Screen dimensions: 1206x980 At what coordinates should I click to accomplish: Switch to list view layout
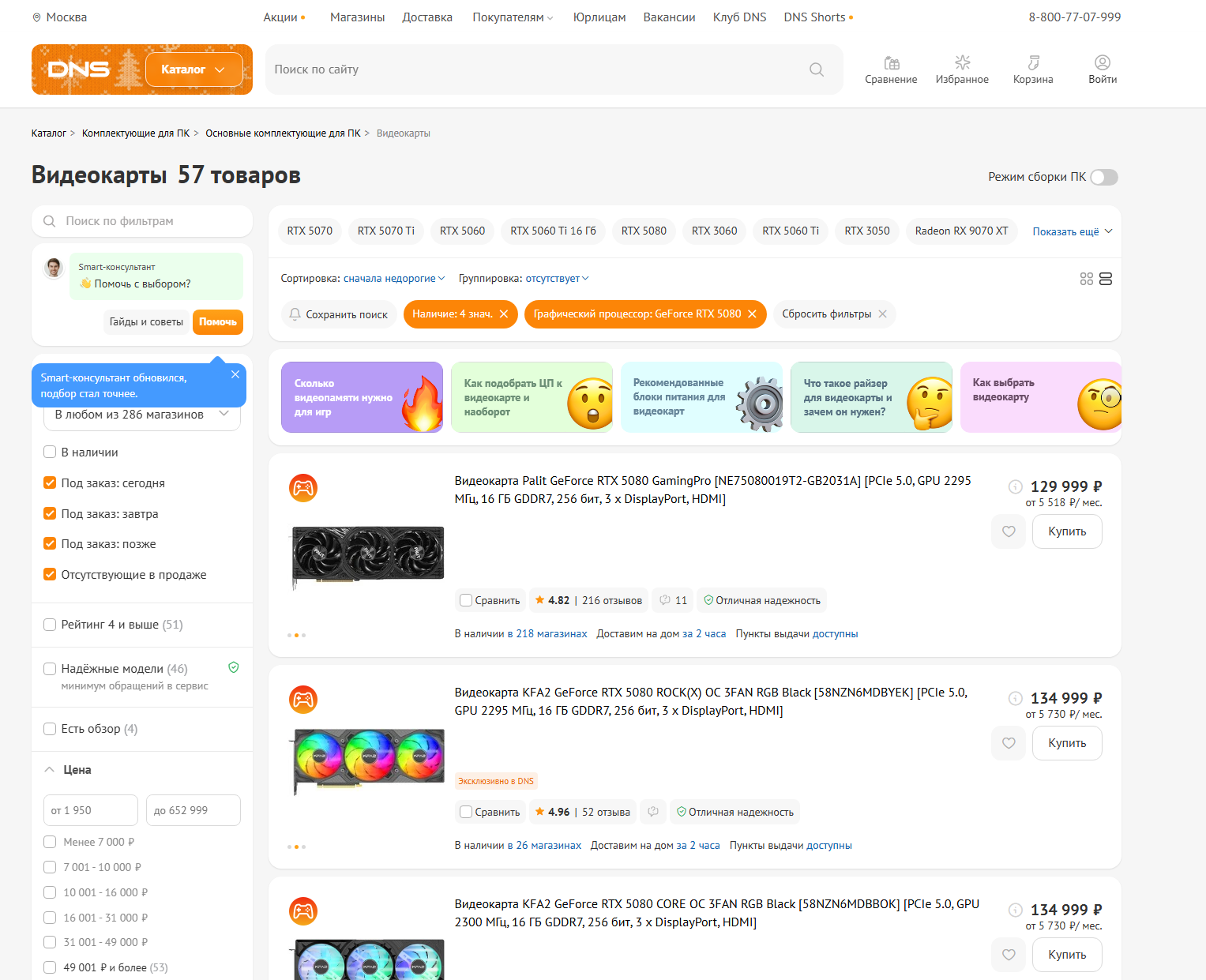pyautogui.click(x=1106, y=279)
